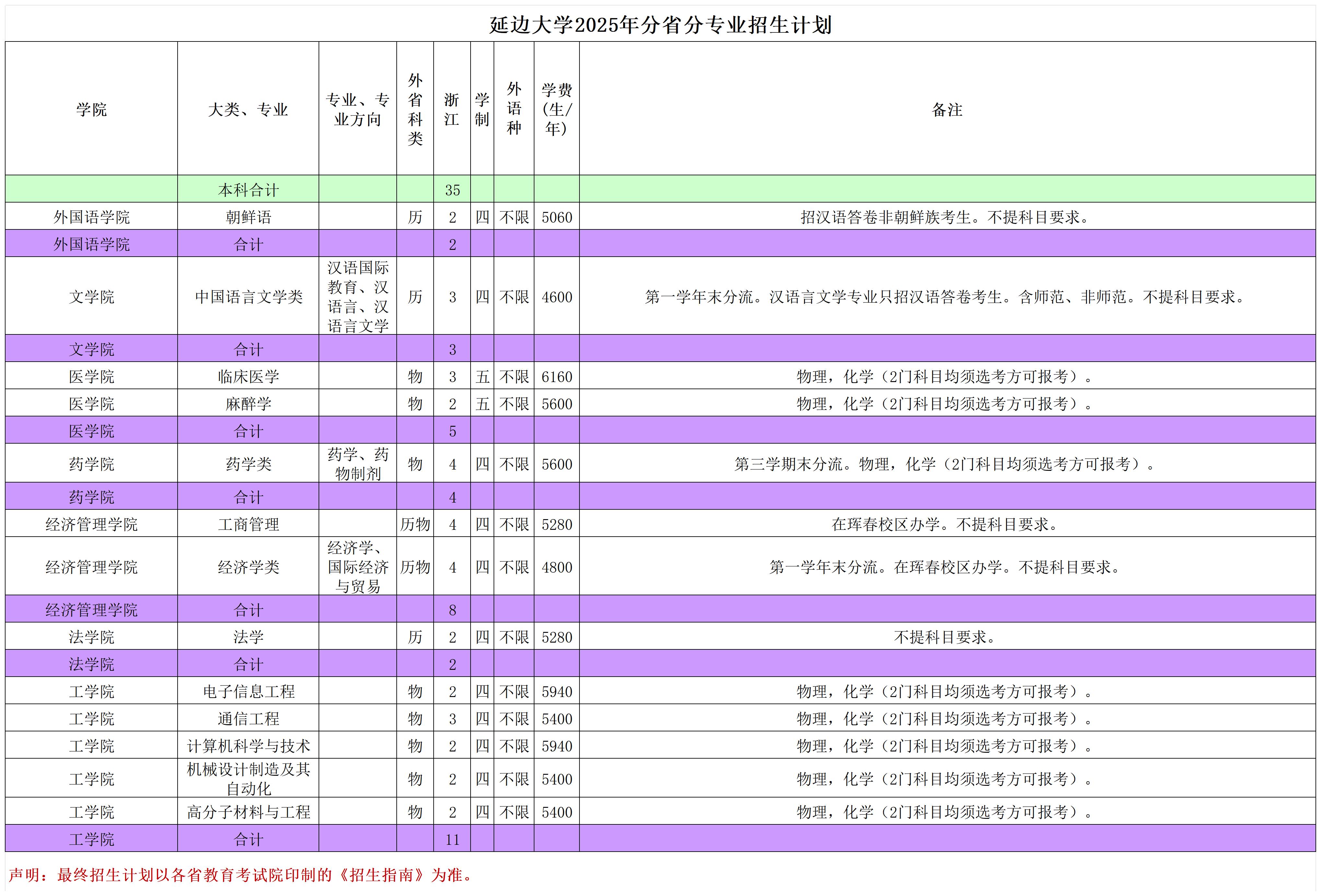Screen dimensions: 1321x896
Task: Click the title 延边大学2025年分省分专业招生计划
Action: 660,25
